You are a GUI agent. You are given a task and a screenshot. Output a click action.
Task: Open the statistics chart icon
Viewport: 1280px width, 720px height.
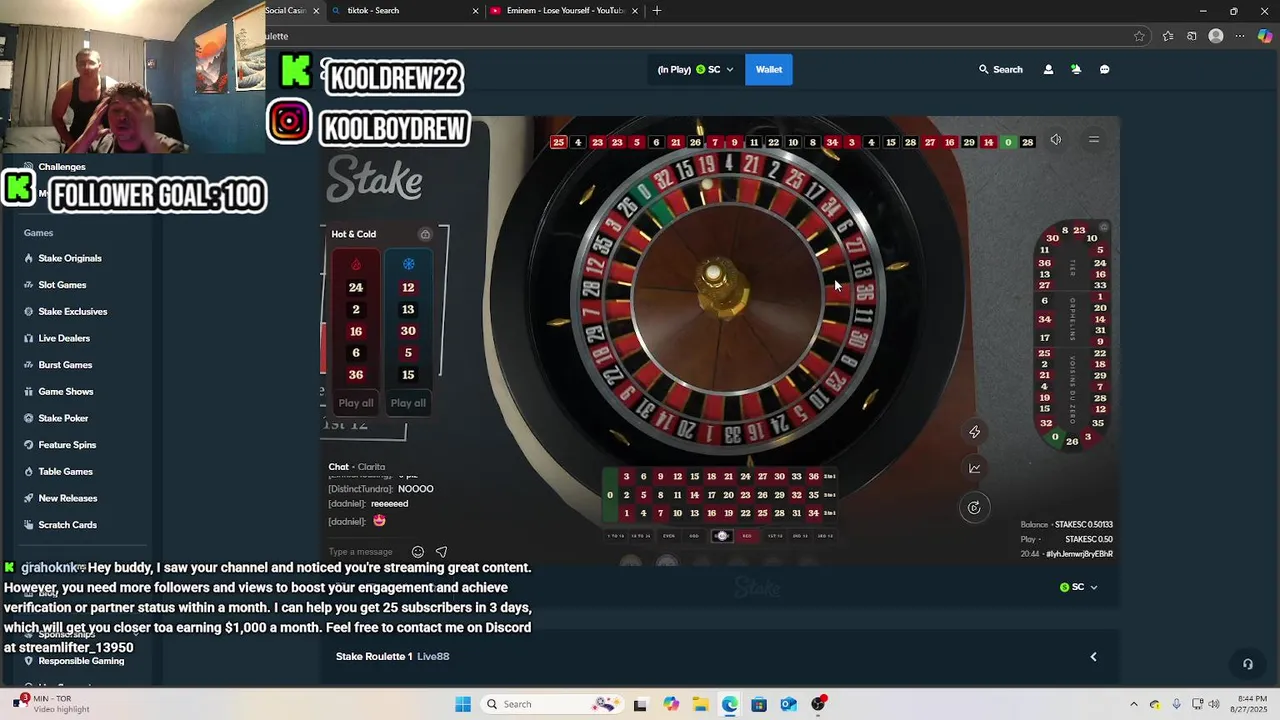click(974, 468)
